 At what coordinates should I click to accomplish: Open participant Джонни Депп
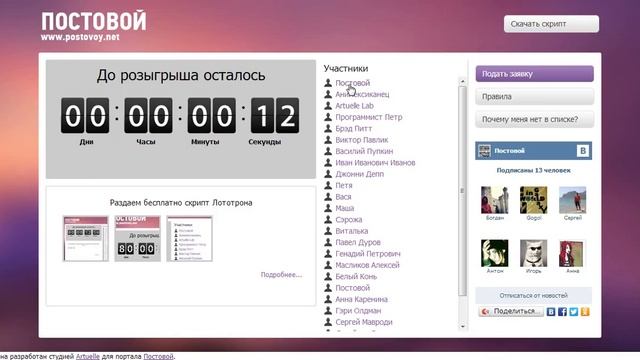[360, 174]
